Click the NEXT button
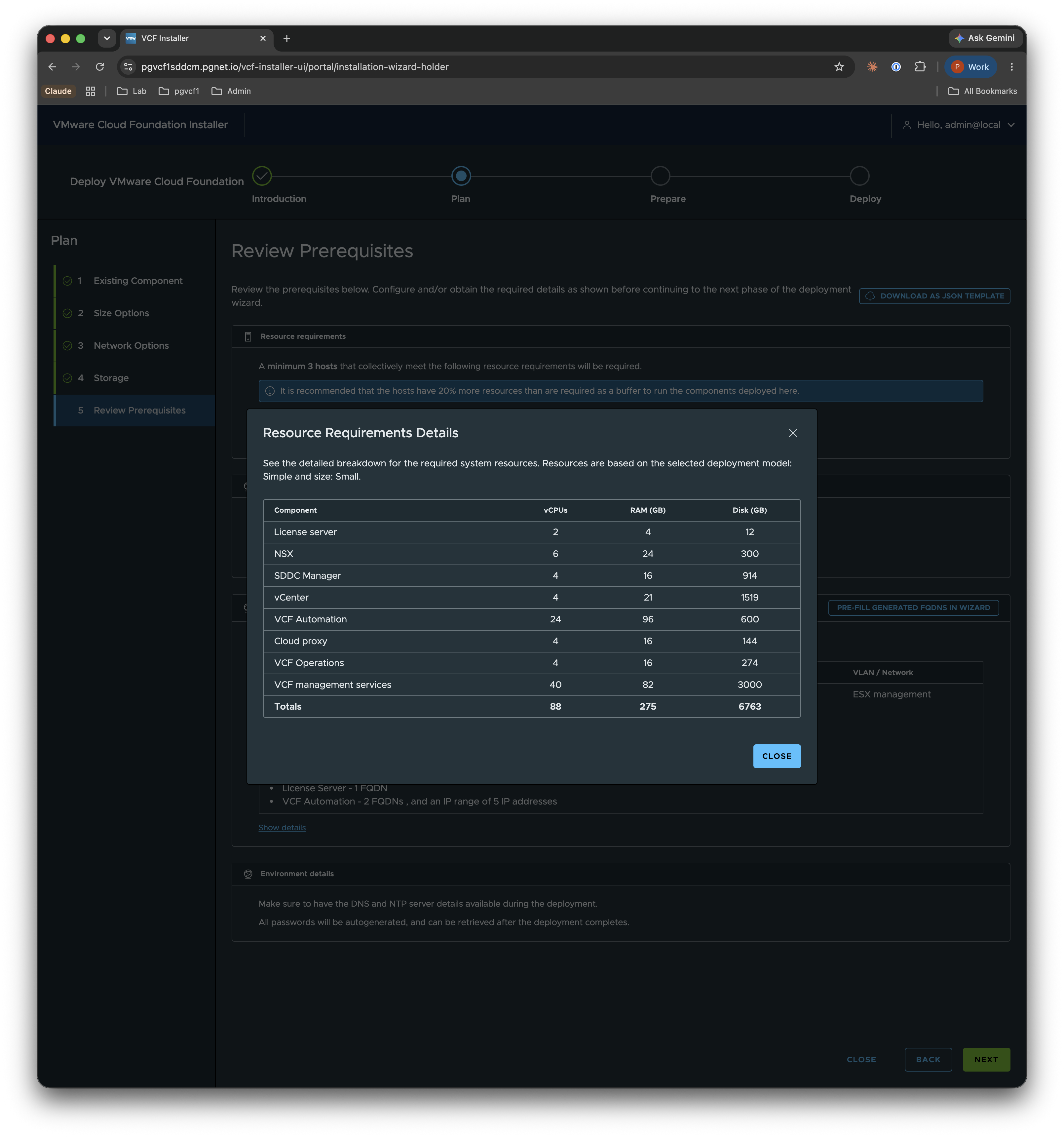This screenshot has width=1064, height=1137. (986, 1059)
